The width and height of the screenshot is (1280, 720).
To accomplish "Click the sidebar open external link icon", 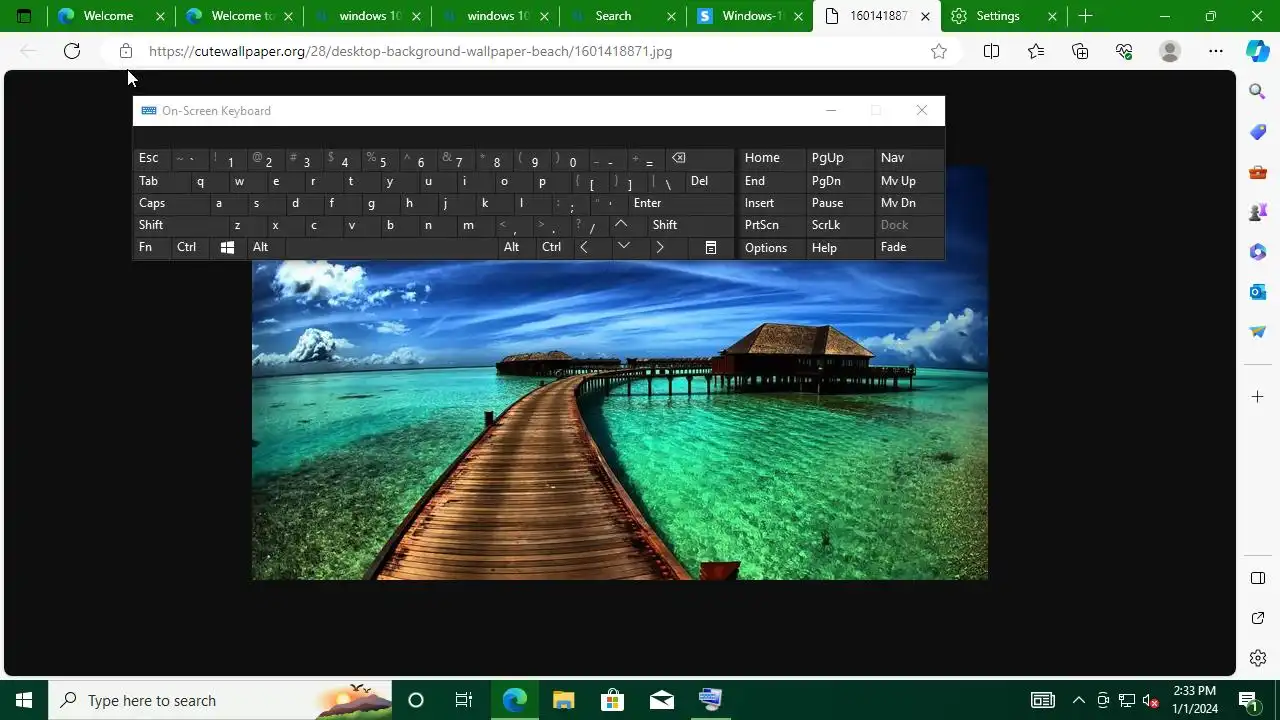I will click(1258, 618).
